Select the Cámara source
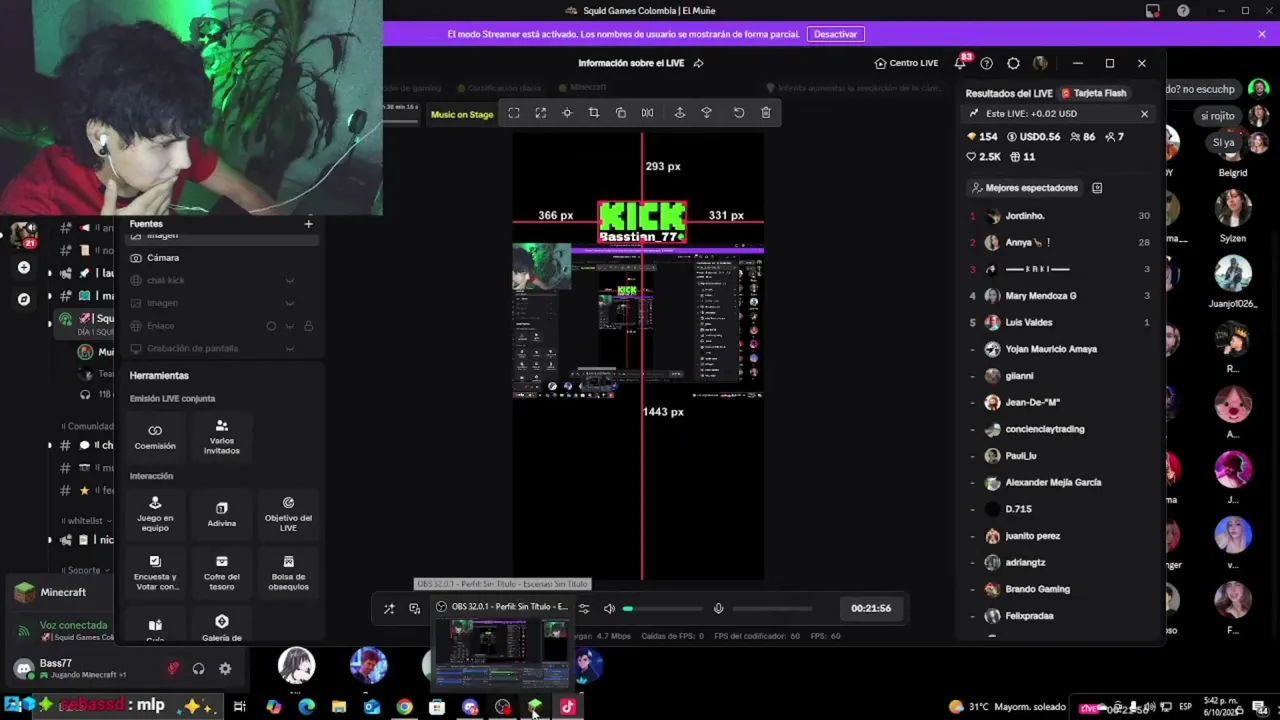1280x720 pixels. (x=222, y=258)
